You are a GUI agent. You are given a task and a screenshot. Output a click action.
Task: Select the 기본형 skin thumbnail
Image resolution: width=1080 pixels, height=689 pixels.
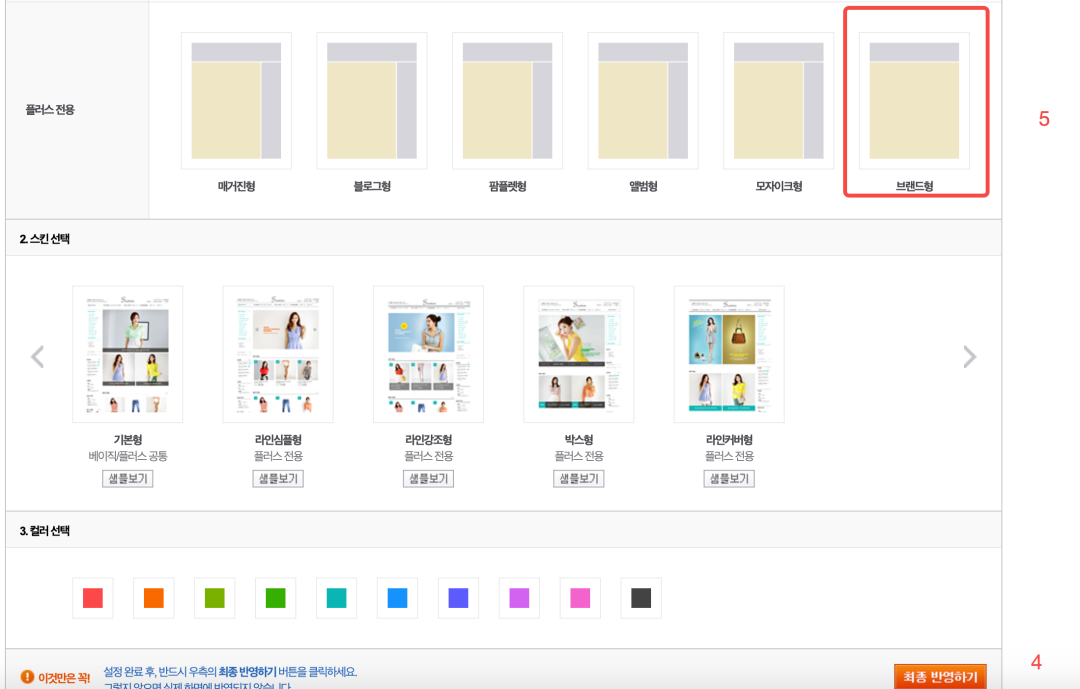coord(126,354)
